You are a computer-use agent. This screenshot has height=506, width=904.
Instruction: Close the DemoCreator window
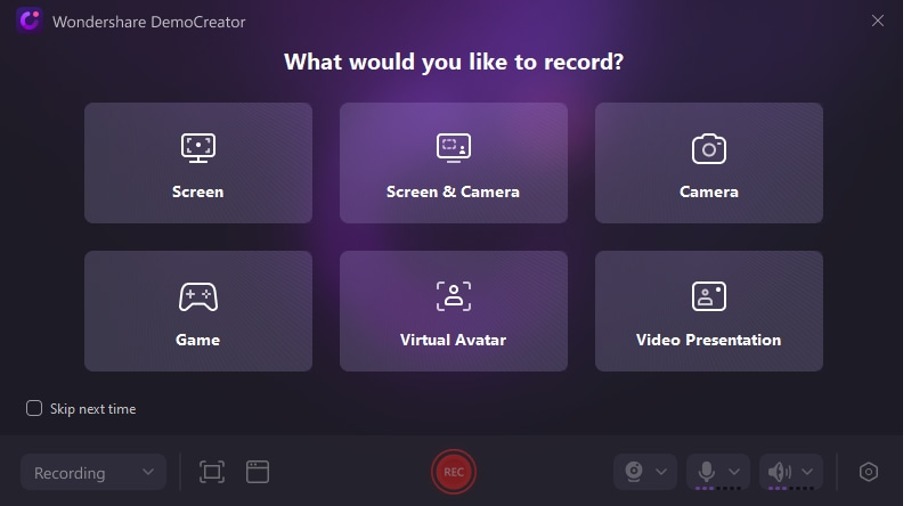pos(877,21)
